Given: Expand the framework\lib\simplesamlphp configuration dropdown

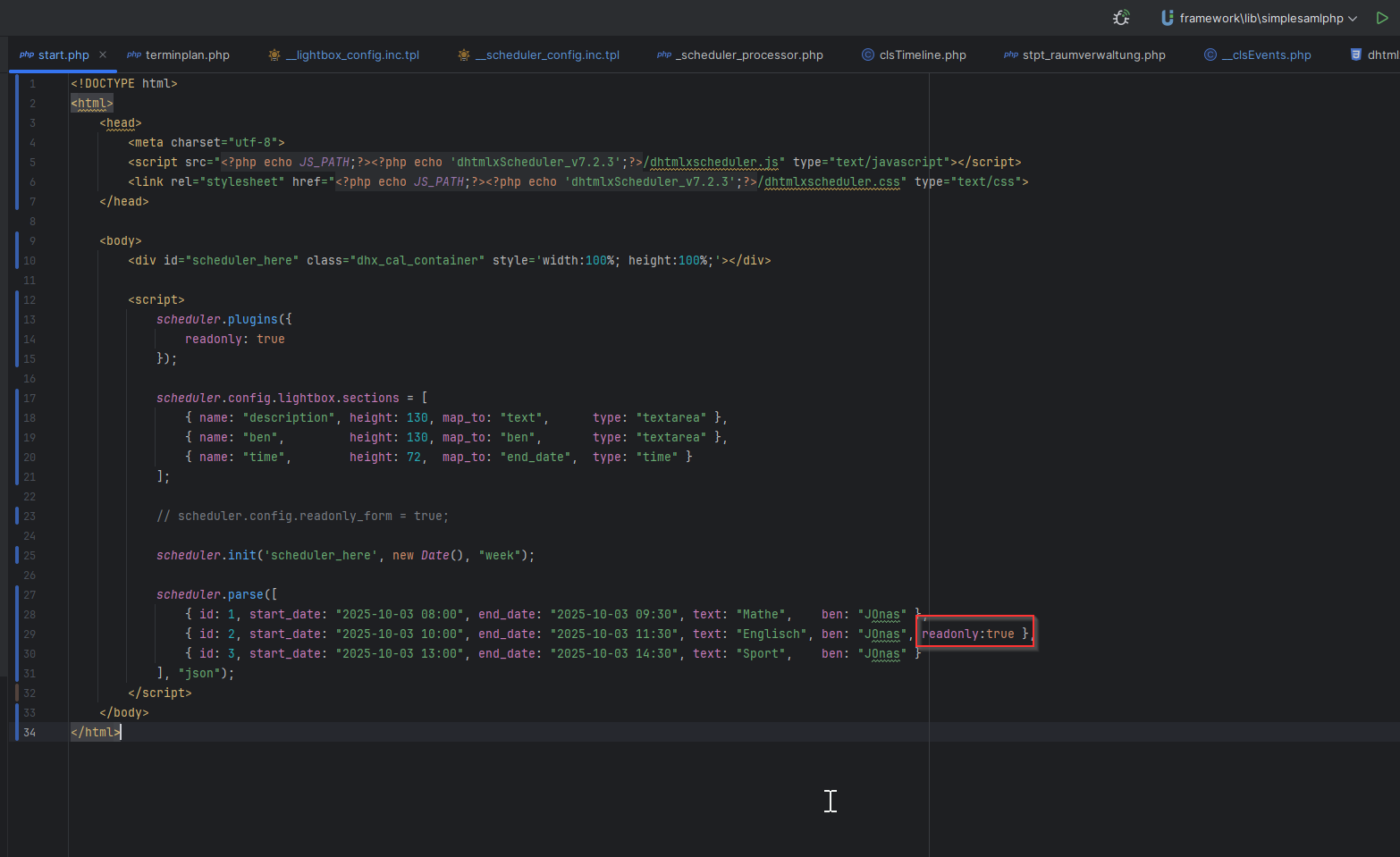Looking at the screenshot, I should [x=1353, y=19].
